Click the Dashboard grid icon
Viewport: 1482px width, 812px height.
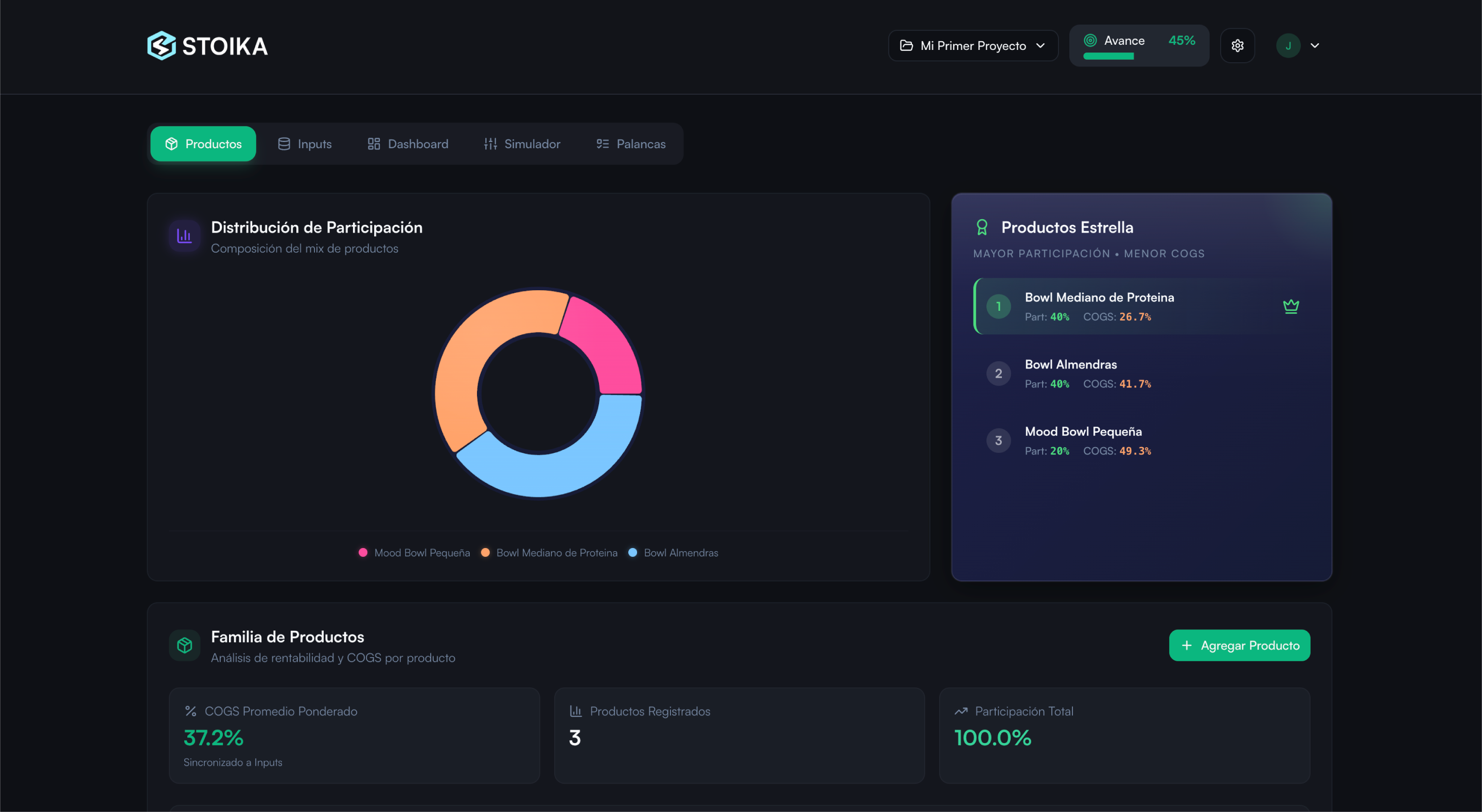(x=373, y=144)
